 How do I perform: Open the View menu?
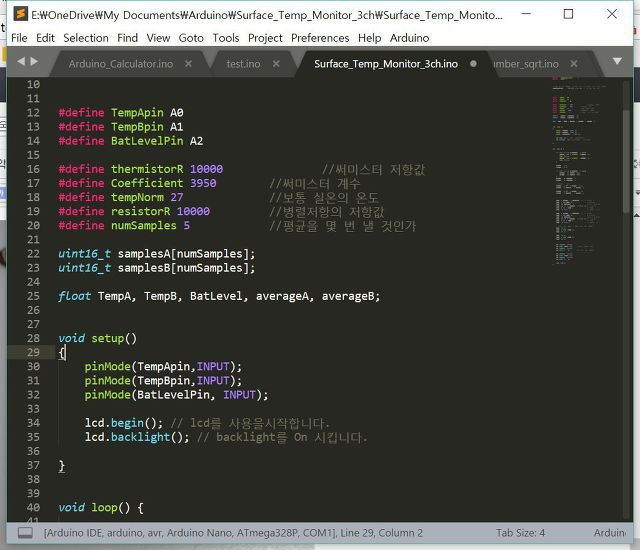pyautogui.click(x=158, y=38)
